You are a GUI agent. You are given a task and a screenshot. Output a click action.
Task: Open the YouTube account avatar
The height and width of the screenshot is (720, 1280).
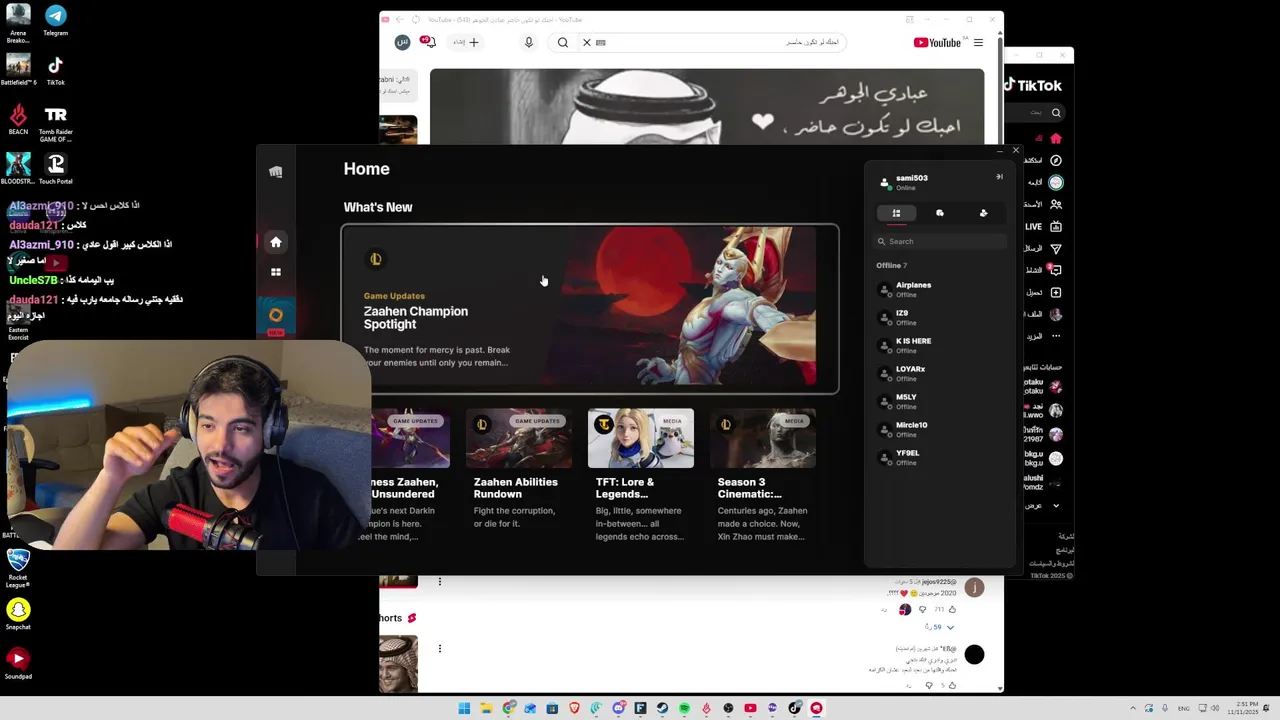tap(402, 42)
